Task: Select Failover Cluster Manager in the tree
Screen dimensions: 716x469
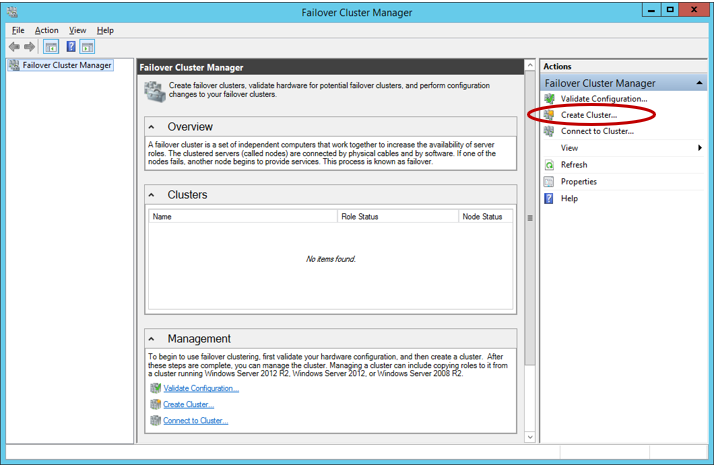Action: 67,65
